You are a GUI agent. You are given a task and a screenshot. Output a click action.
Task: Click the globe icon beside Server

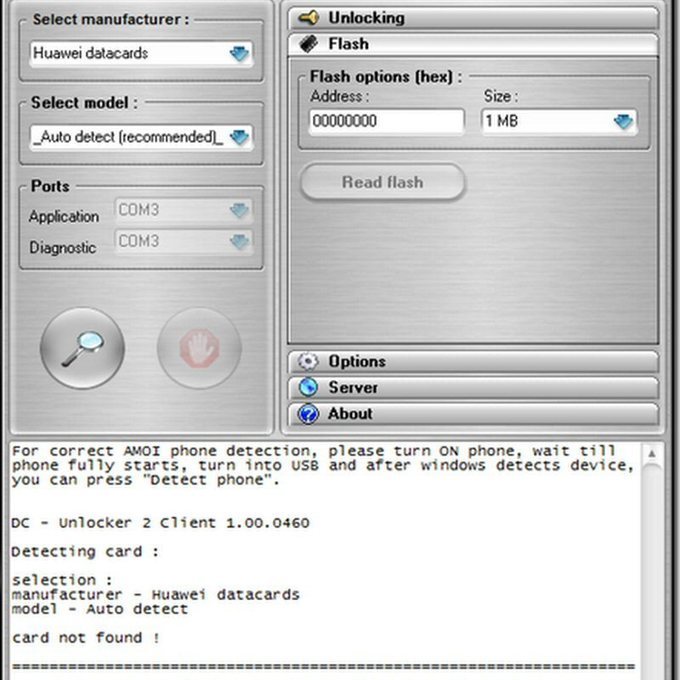(x=309, y=388)
